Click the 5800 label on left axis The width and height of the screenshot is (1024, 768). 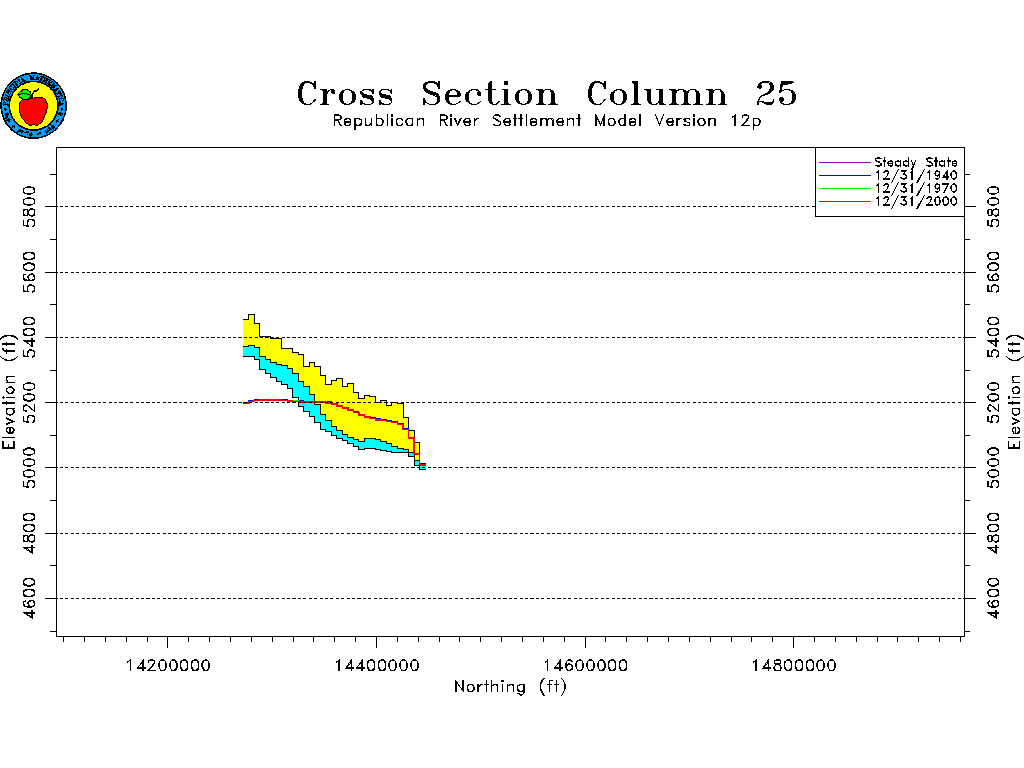pyautogui.click(x=29, y=206)
